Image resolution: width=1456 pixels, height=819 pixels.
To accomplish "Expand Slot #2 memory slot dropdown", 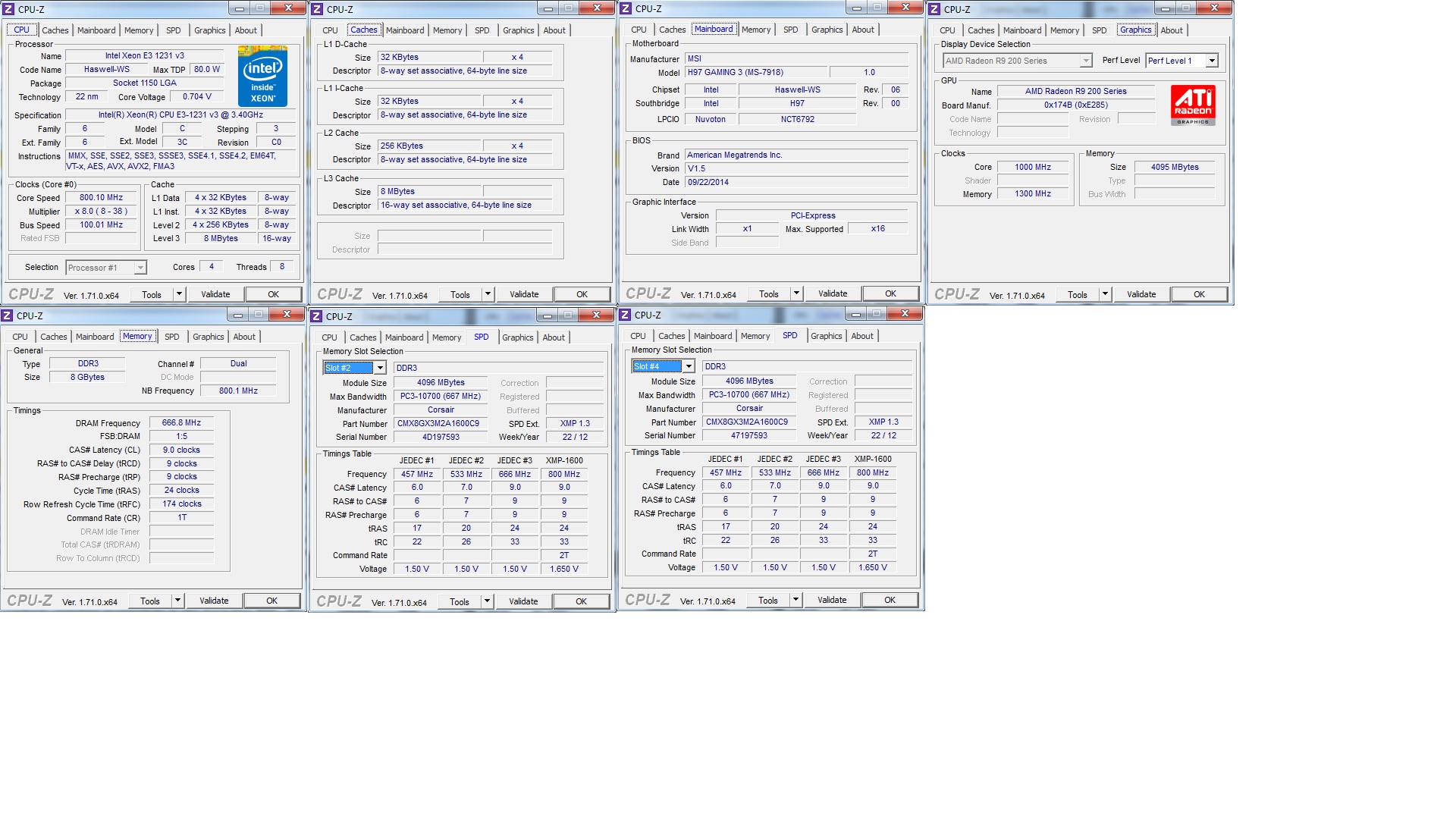I will 380,368.
